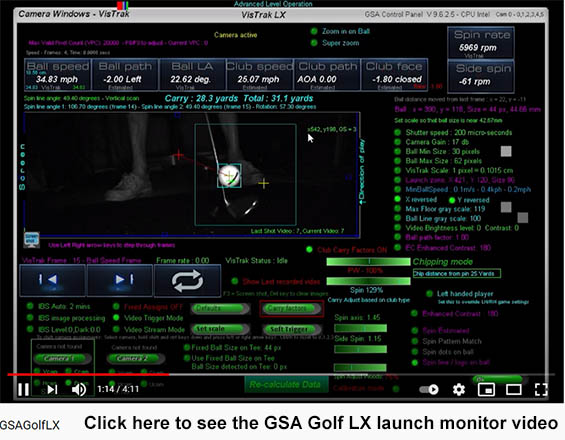This screenshot has height=440, width=565.
Task: Skip to the next video
Action: tap(53, 389)
